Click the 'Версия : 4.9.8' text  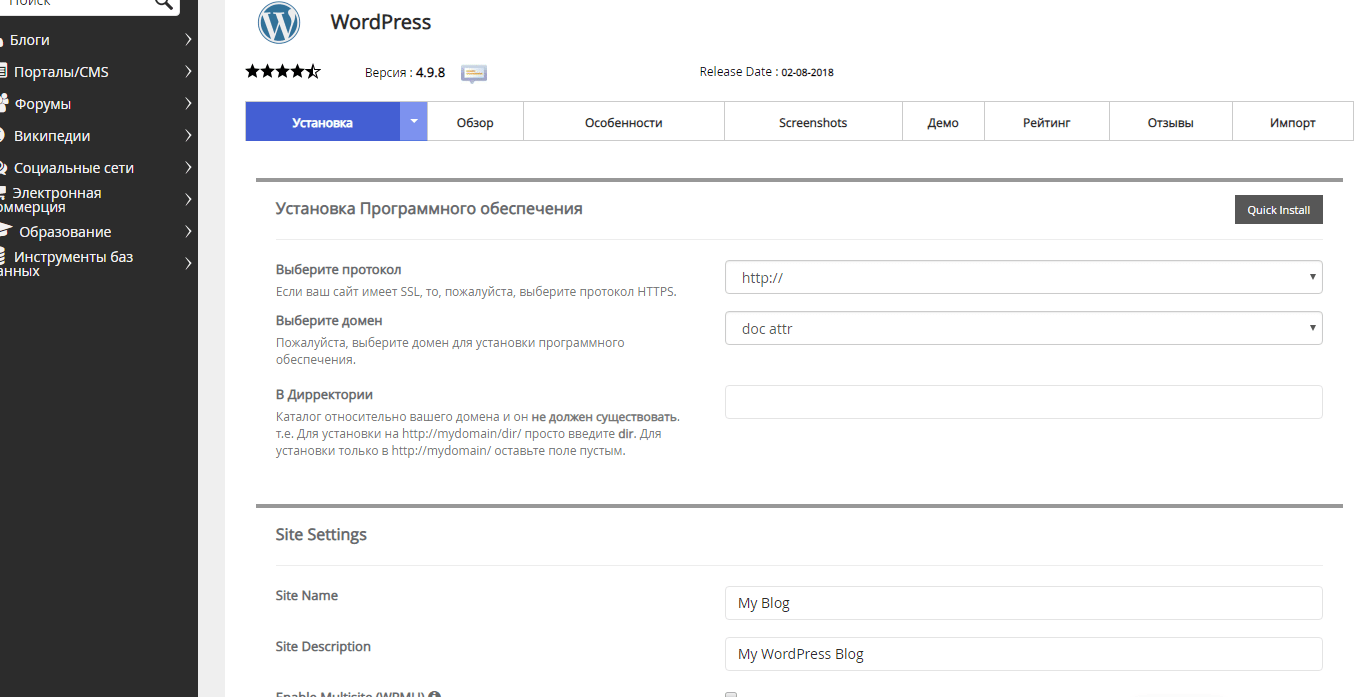(x=405, y=73)
